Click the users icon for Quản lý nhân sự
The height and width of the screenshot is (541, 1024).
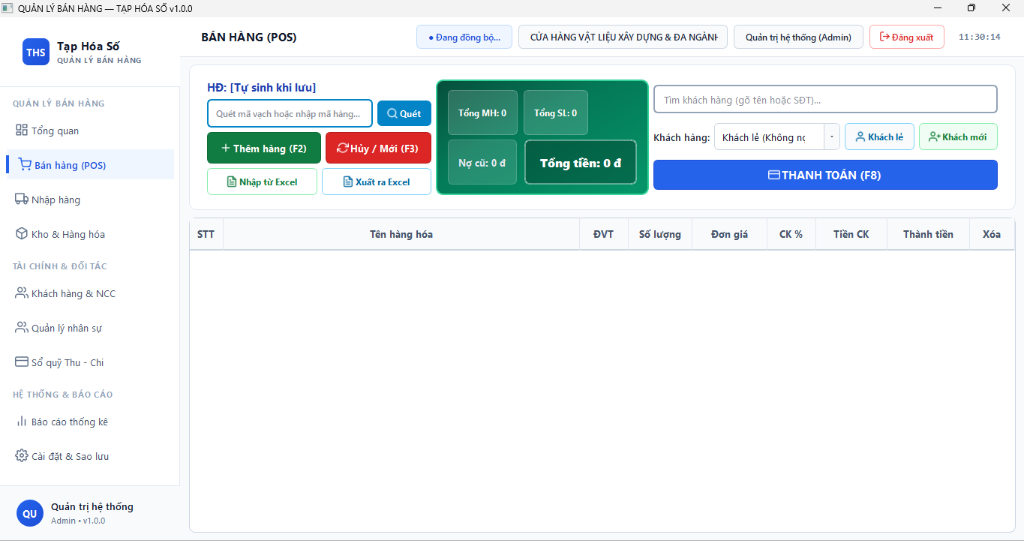point(22,327)
